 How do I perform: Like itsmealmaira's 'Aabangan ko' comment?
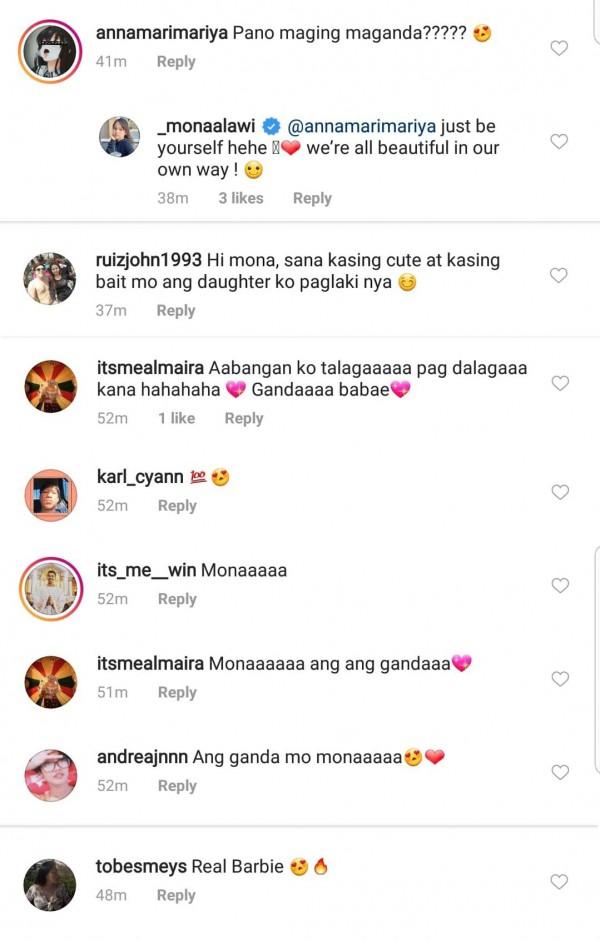[560, 383]
